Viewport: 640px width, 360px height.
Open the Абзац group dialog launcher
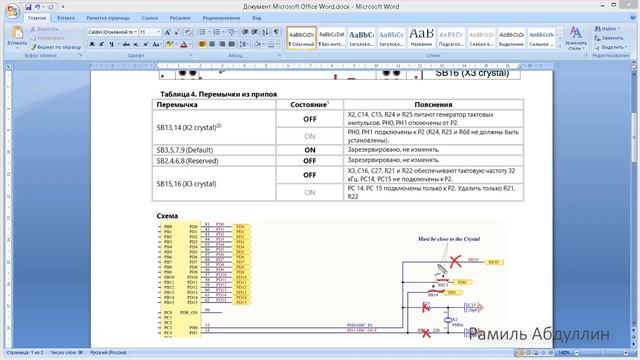click(279, 56)
